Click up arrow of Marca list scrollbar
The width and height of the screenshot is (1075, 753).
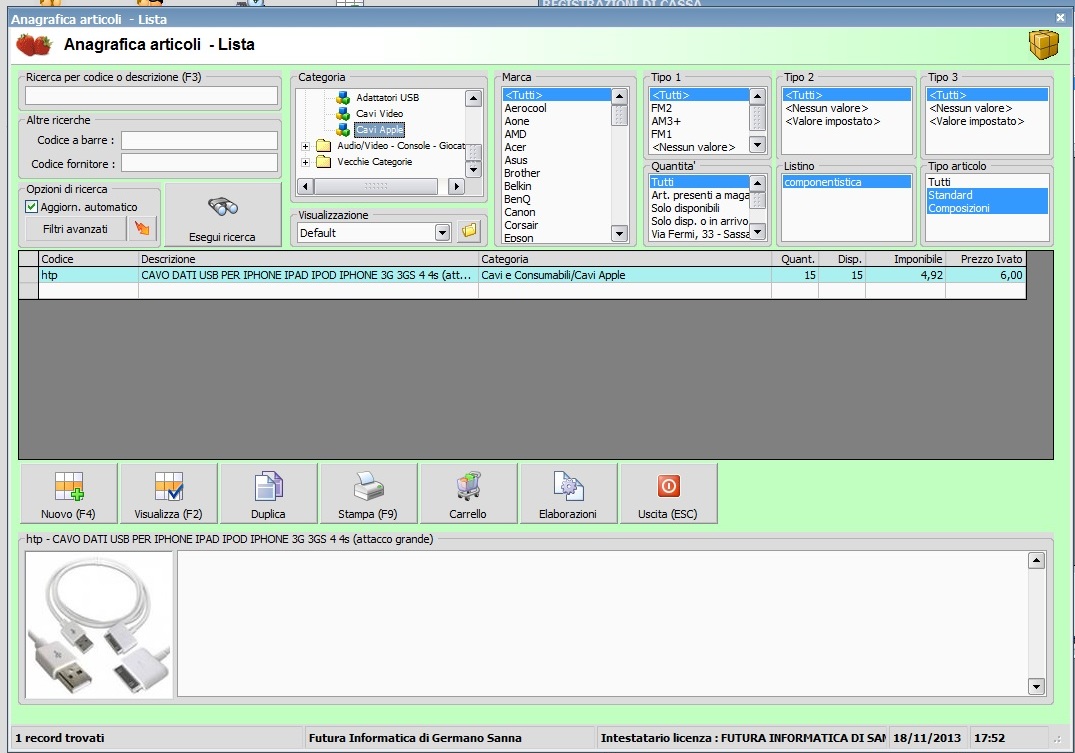(x=619, y=97)
